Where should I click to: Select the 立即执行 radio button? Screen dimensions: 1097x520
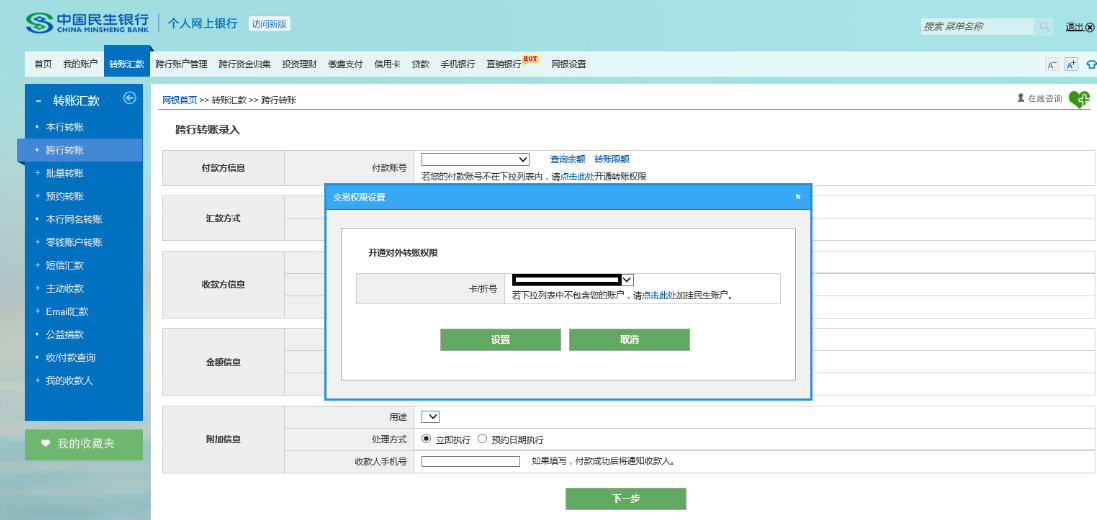pyautogui.click(x=427, y=439)
